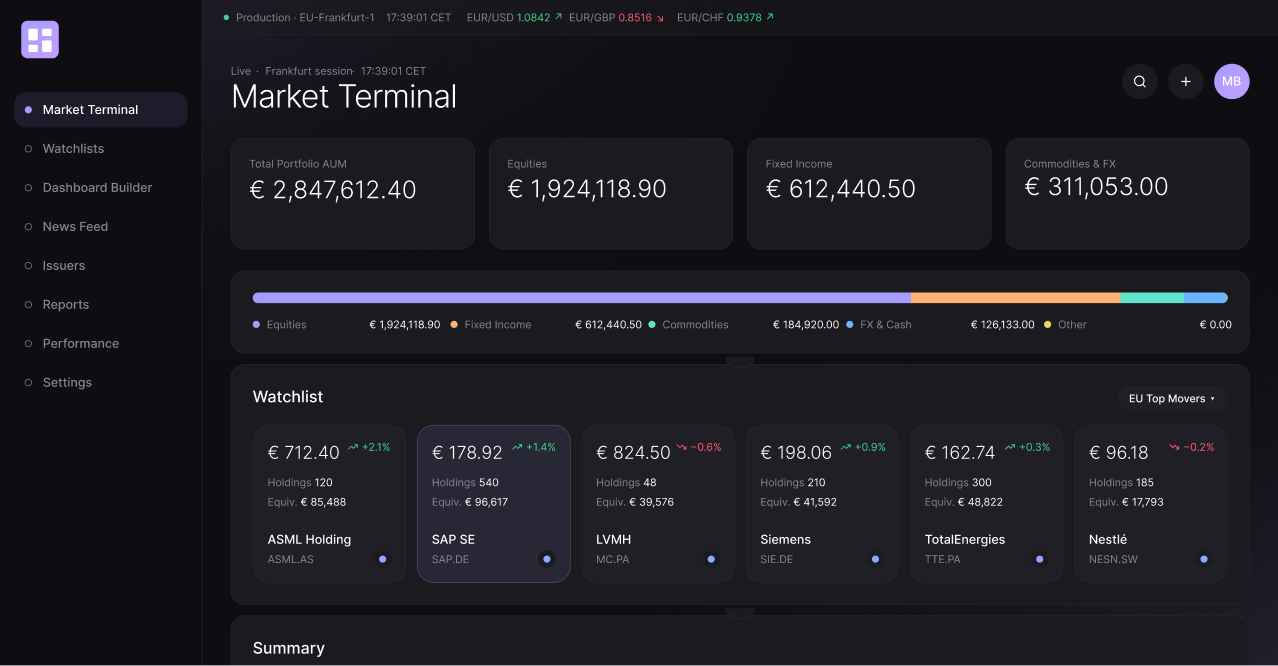The height and width of the screenshot is (666, 1278).
Task: Open the MB user avatar
Action: (x=1232, y=82)
